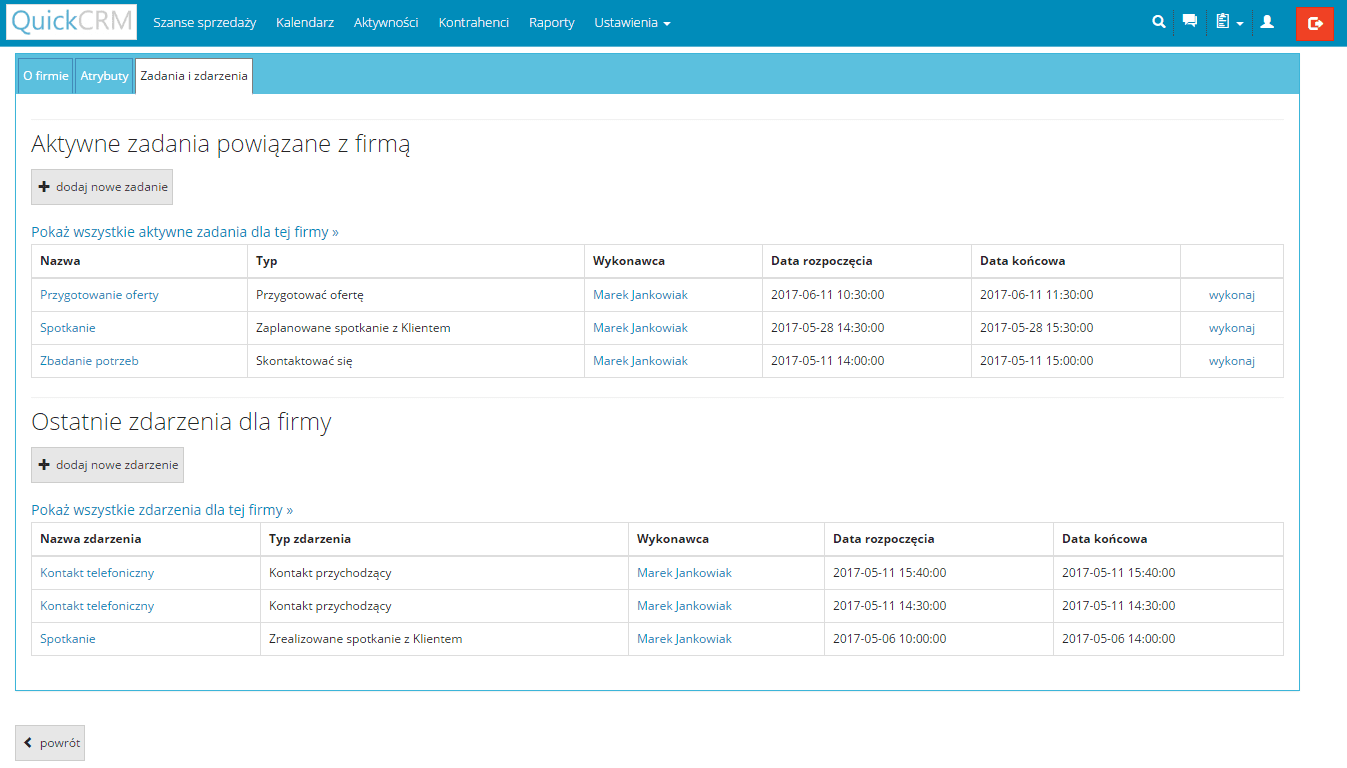Click the QuickCRM logo

pyautogui.click(x=71, y=22)
